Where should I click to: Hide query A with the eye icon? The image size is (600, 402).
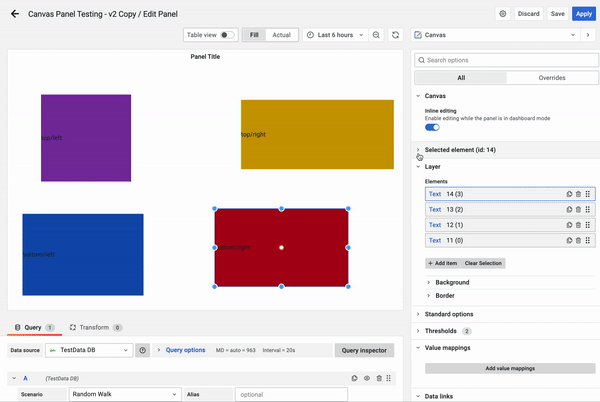coord(367,379)
